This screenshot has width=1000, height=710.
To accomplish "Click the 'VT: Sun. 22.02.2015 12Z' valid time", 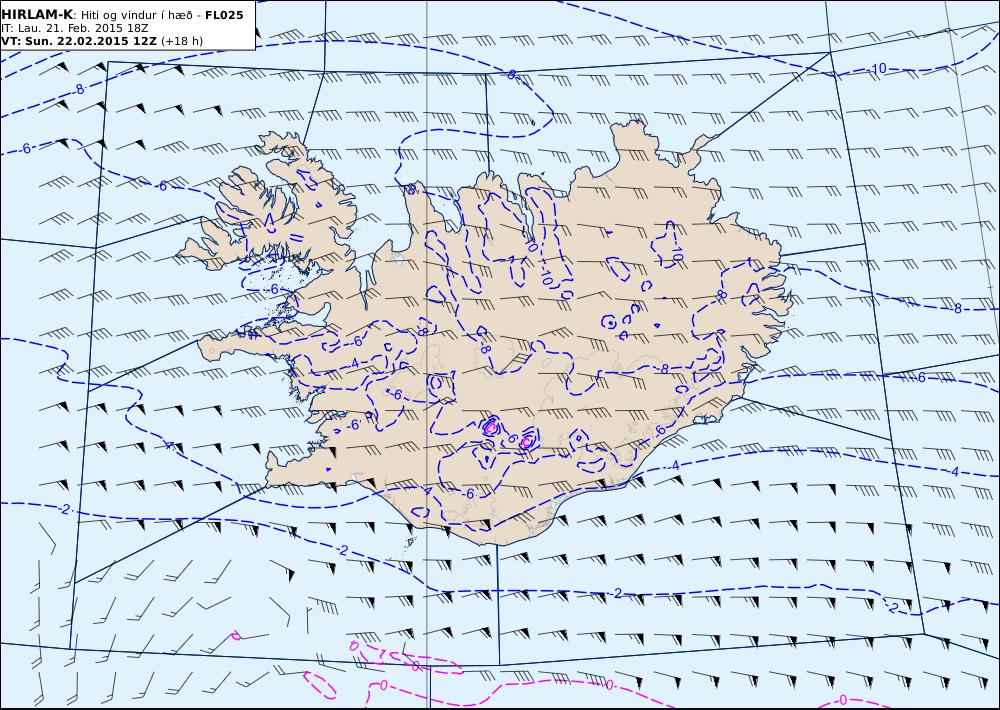I will pyautogui.click(x=78, y=41).
